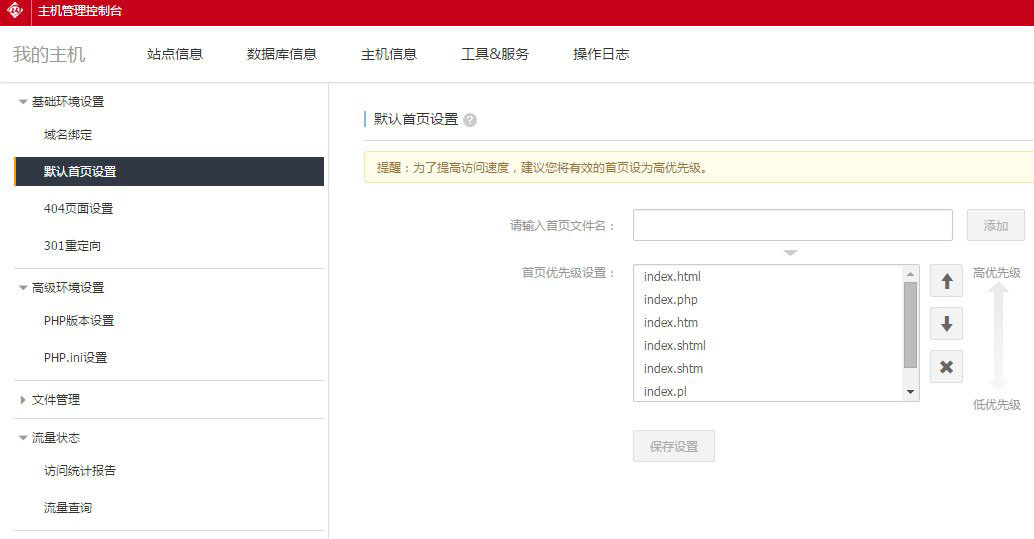Open PHP版本设置 in the sidebar
The image size is (1034, 539).
[79, 321]
